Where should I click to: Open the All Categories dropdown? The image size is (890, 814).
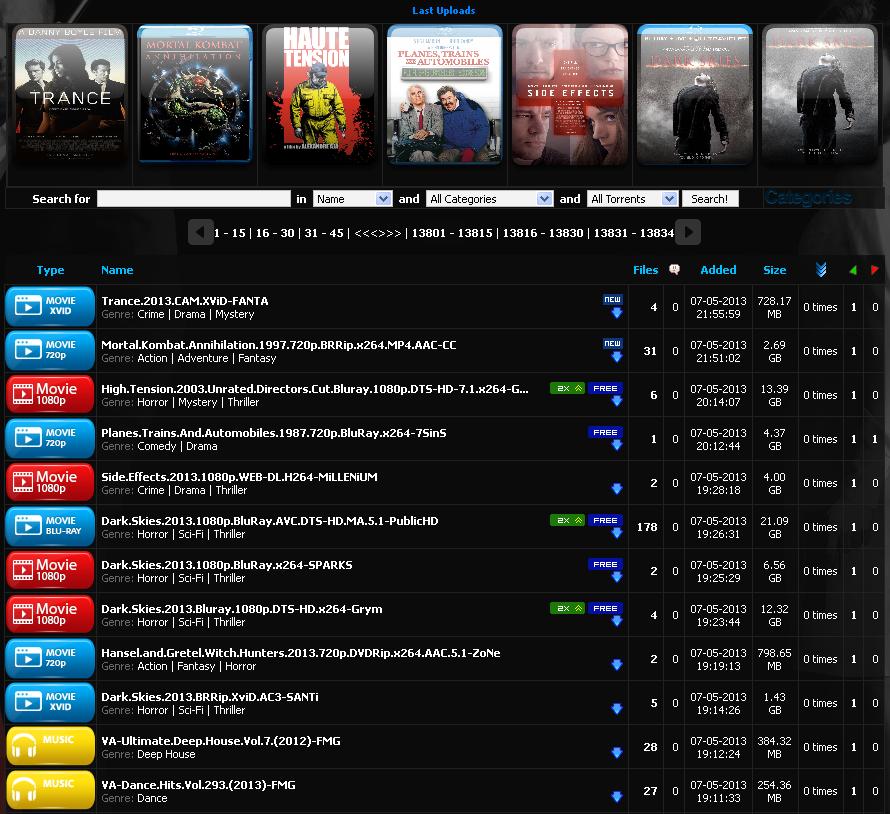pos(489,199)
